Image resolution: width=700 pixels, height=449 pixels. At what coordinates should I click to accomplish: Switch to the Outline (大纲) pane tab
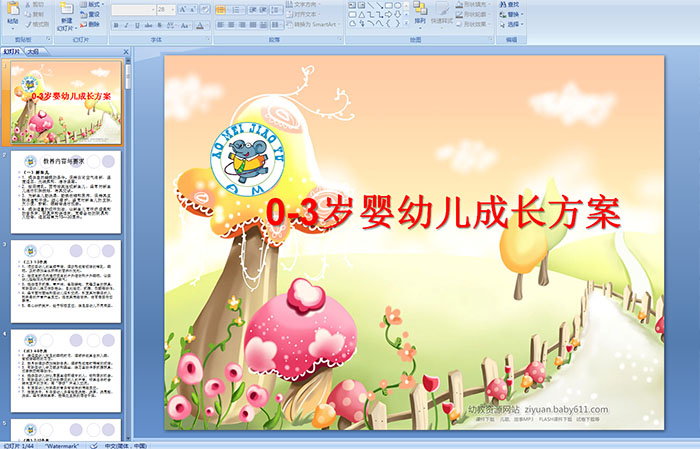coord(33,52)
